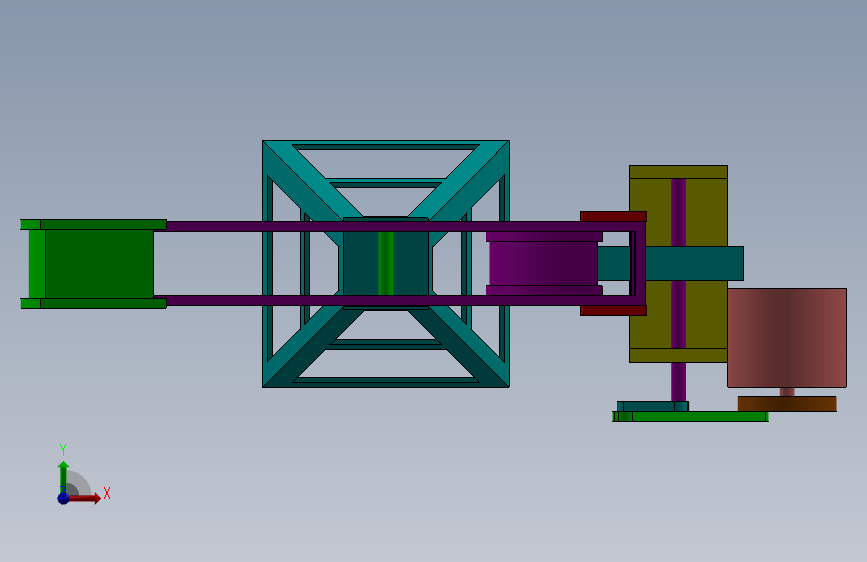Select the brownish-red motor cylinder
867x562 pixels.
pyautogui.click(x=787, y=337)
